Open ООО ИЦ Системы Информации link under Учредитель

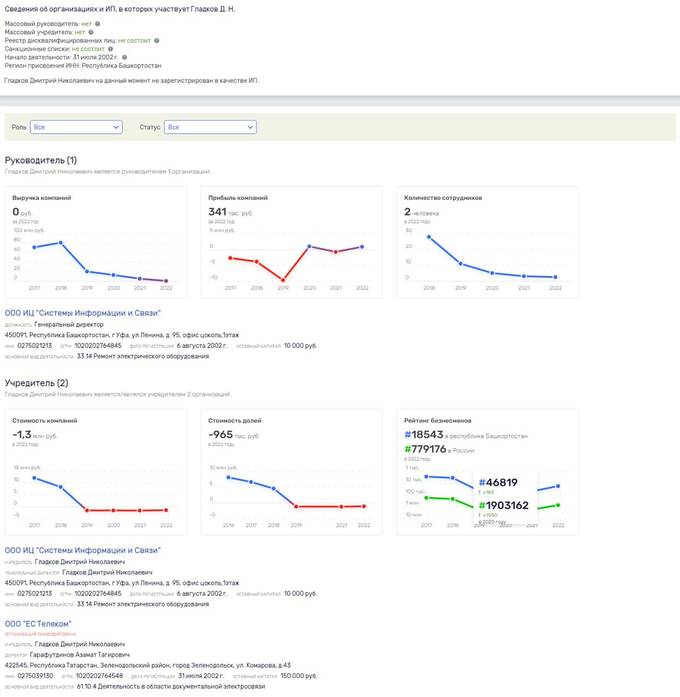(83, 550)
